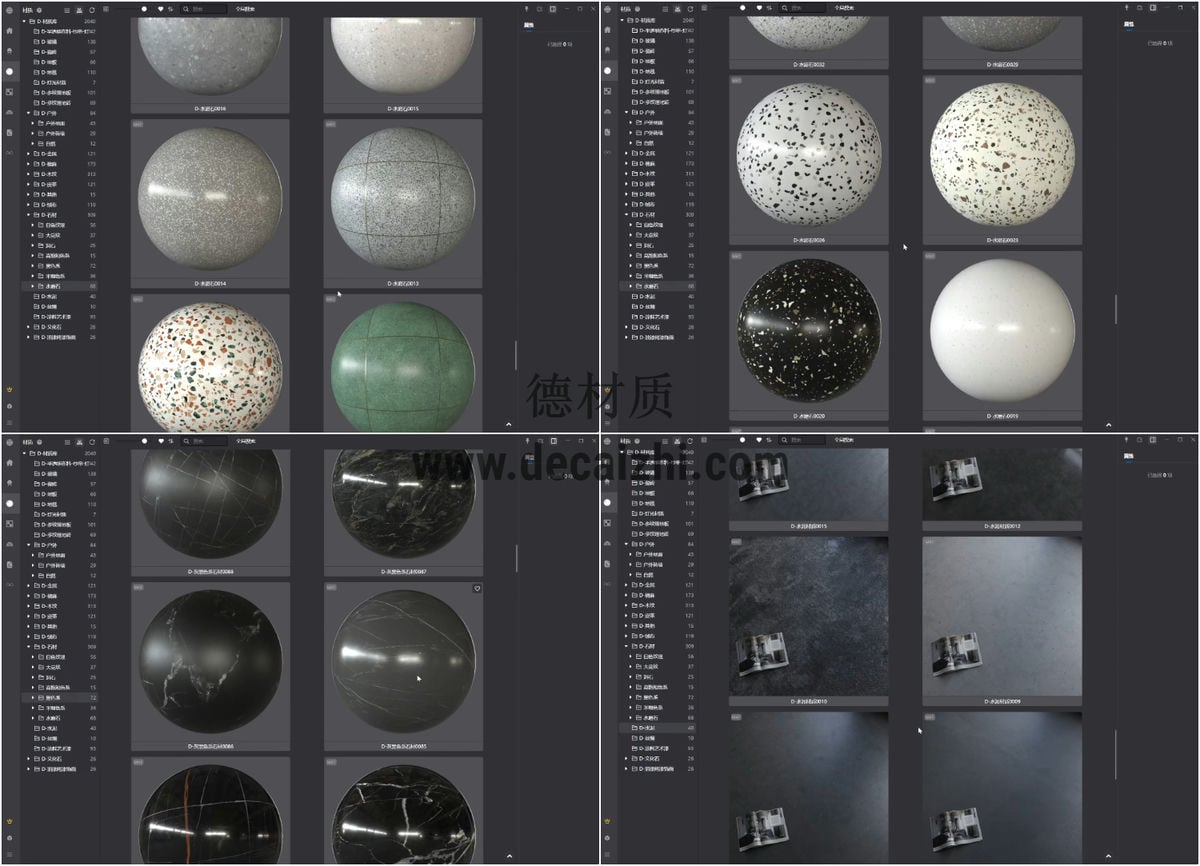Toggle the heart favorites filter in top-left window toolbar
1200x866 pixels.
tap(160, 8)
